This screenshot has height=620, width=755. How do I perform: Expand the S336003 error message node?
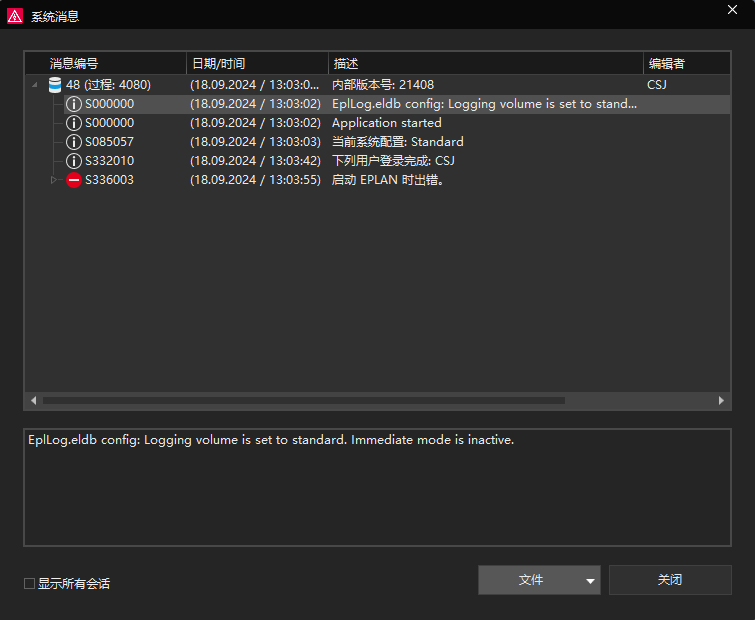click(x=55, y=180)
